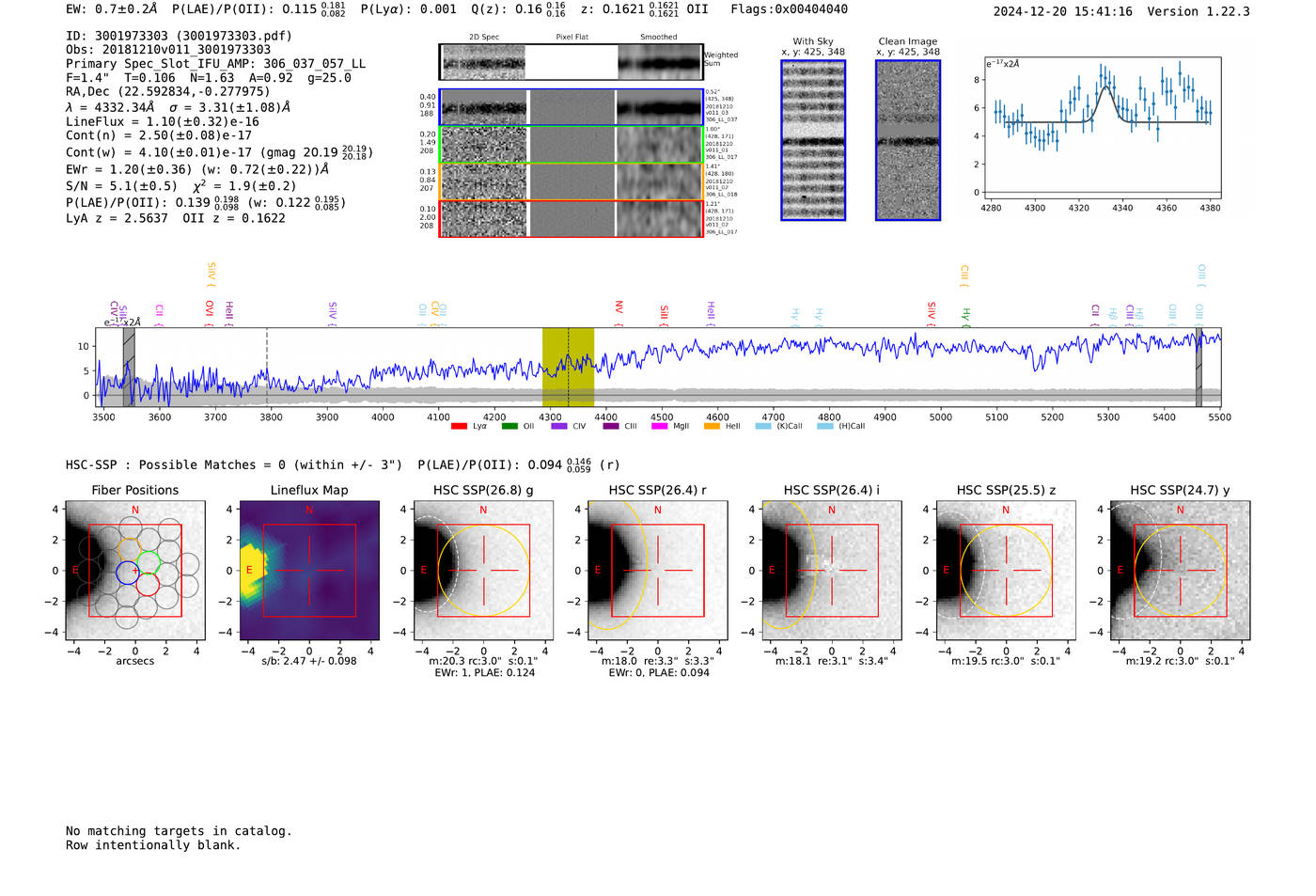
Task: Open the Lineflux Map panel
Action: (309, 571)
